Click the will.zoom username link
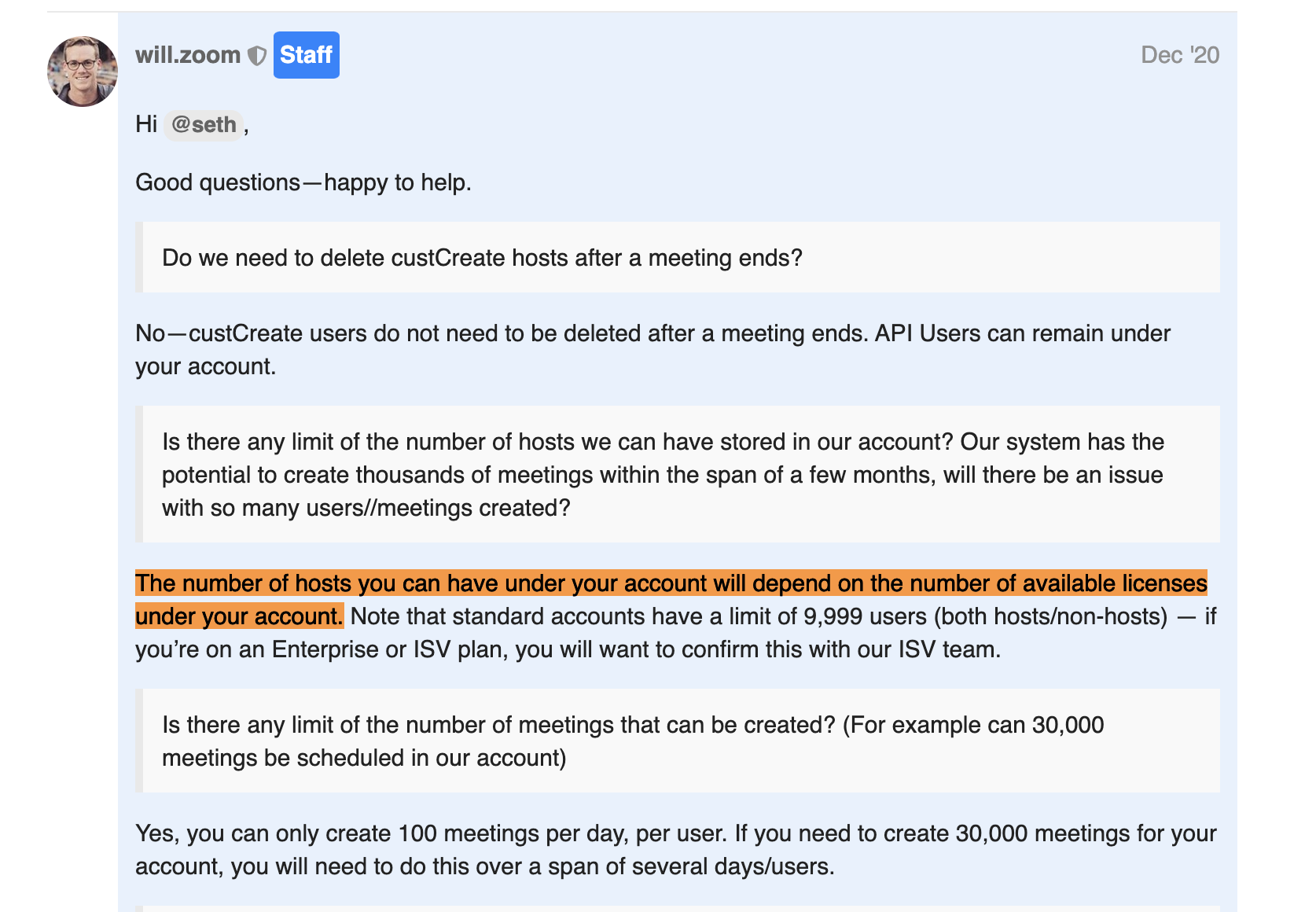 (x=188, y=55)
